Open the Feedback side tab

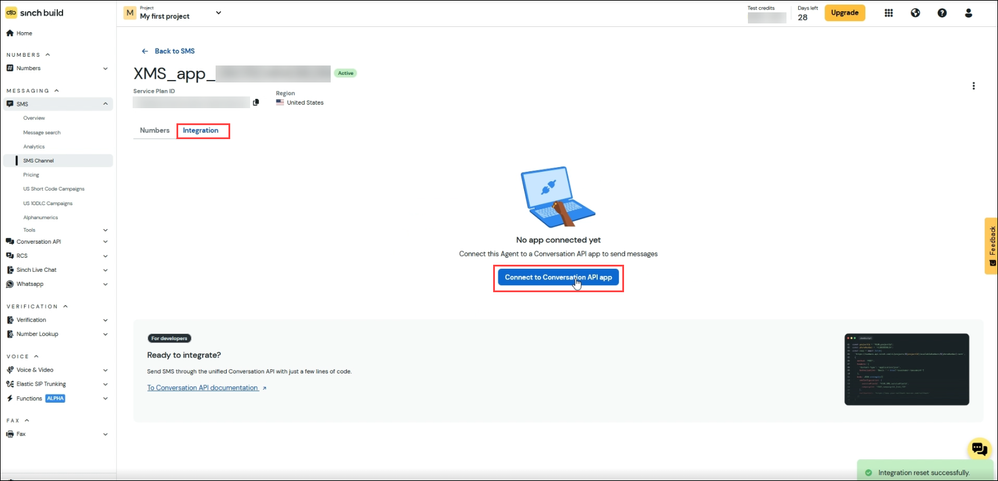pos(991,246)
